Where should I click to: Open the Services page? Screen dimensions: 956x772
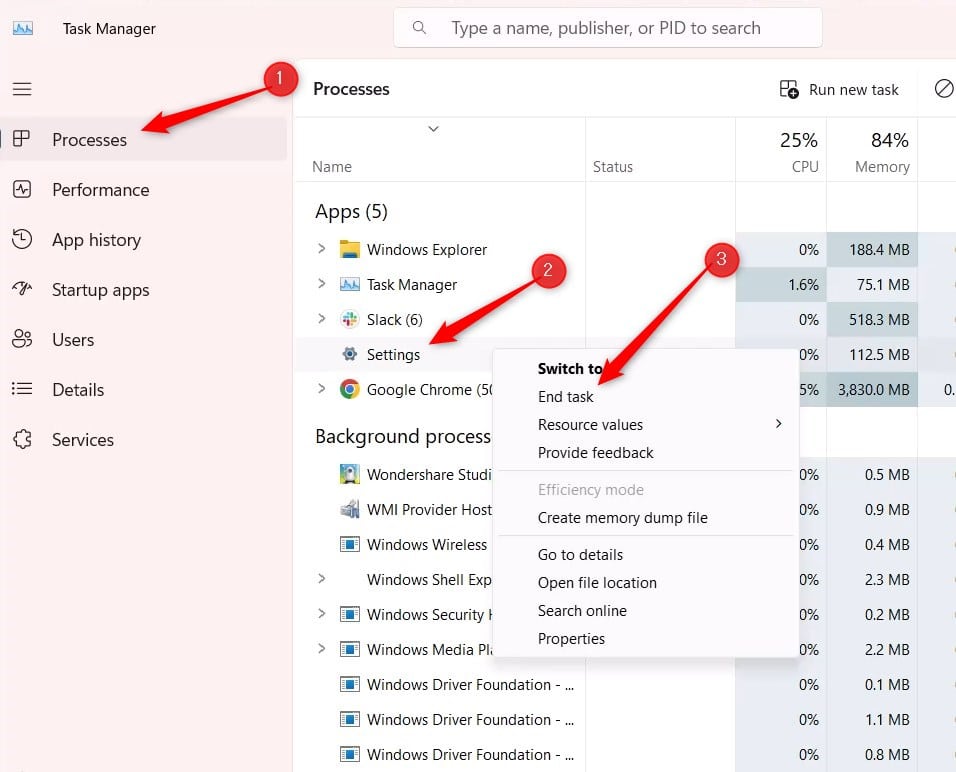pos(144,440)
